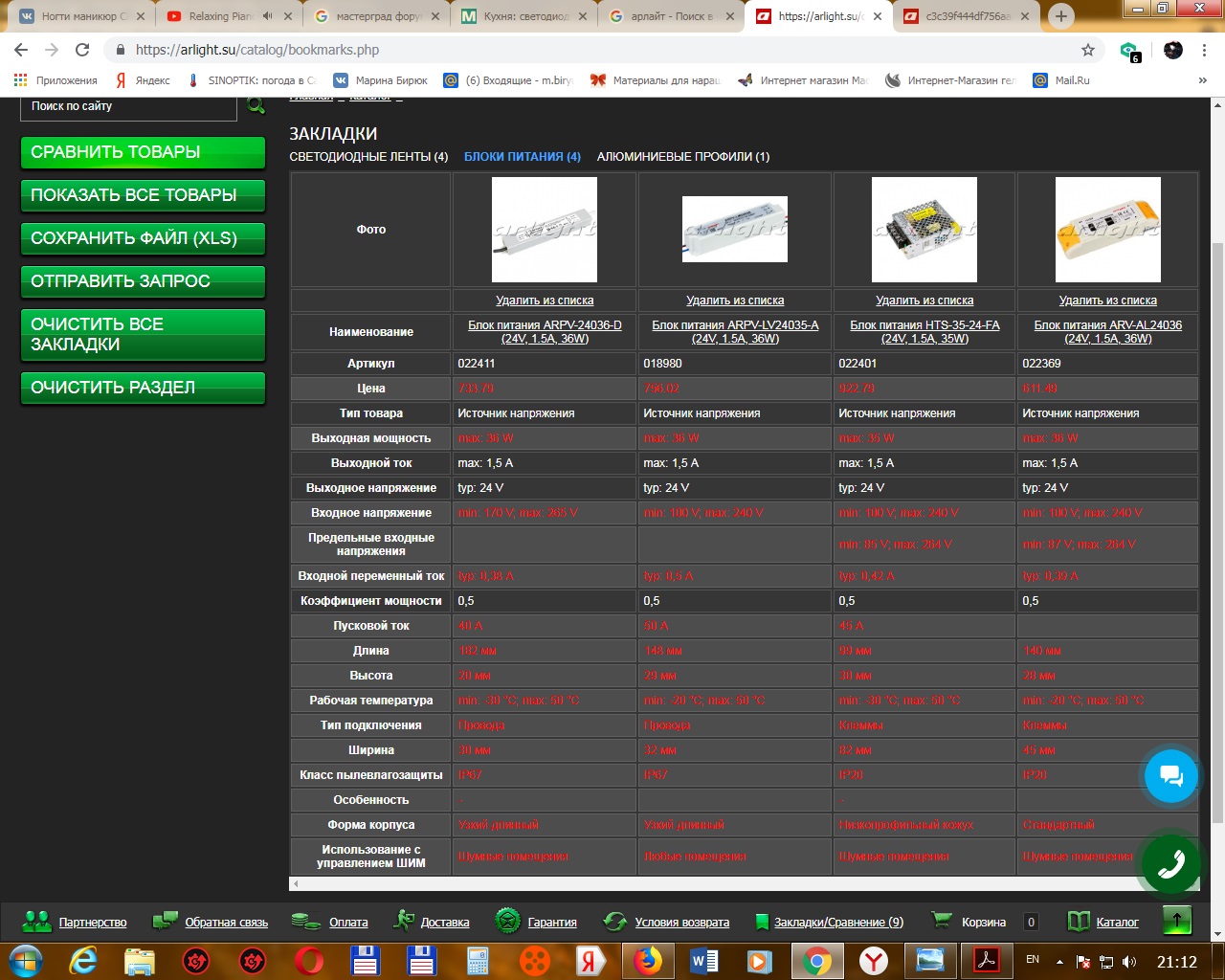Click the EN language indicator in tray
This screenshot has width=1225, height=980.
(1033, 959)
